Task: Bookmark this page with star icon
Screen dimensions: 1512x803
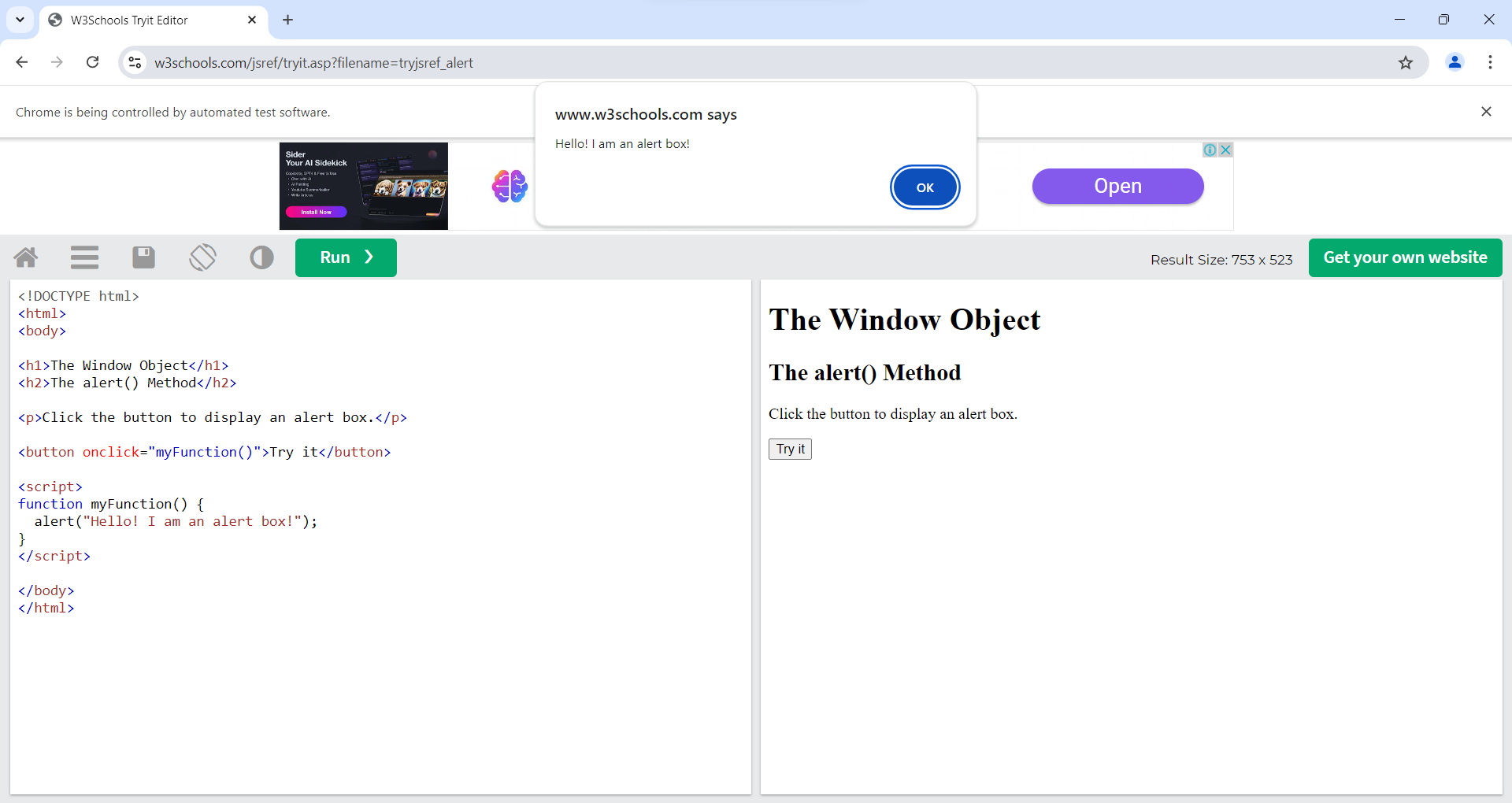Action: 1406,63
